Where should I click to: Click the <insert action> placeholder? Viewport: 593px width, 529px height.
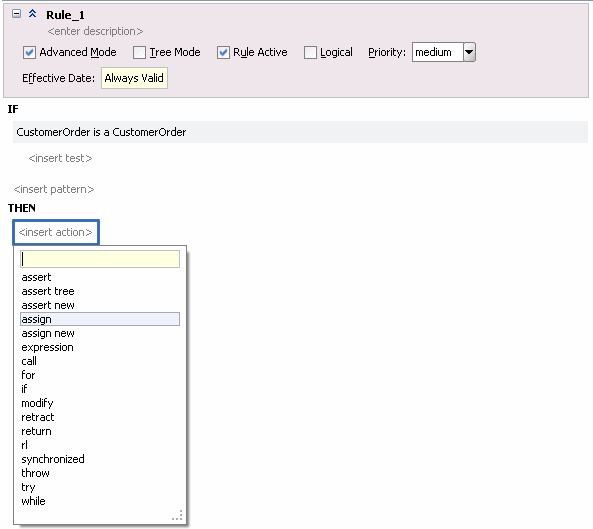[x=56, y=232]
